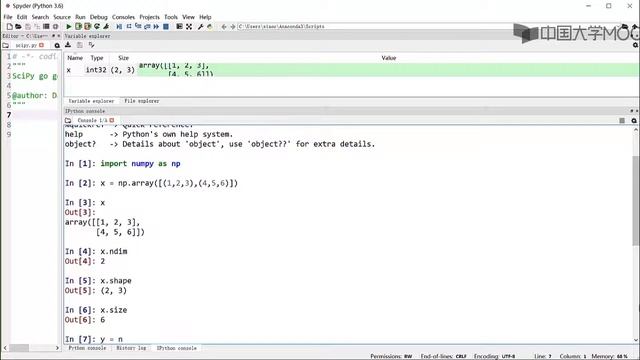Open Preferences with the wrench icon
This screenshot has height=360, width=640.
(x=200, y=27)
